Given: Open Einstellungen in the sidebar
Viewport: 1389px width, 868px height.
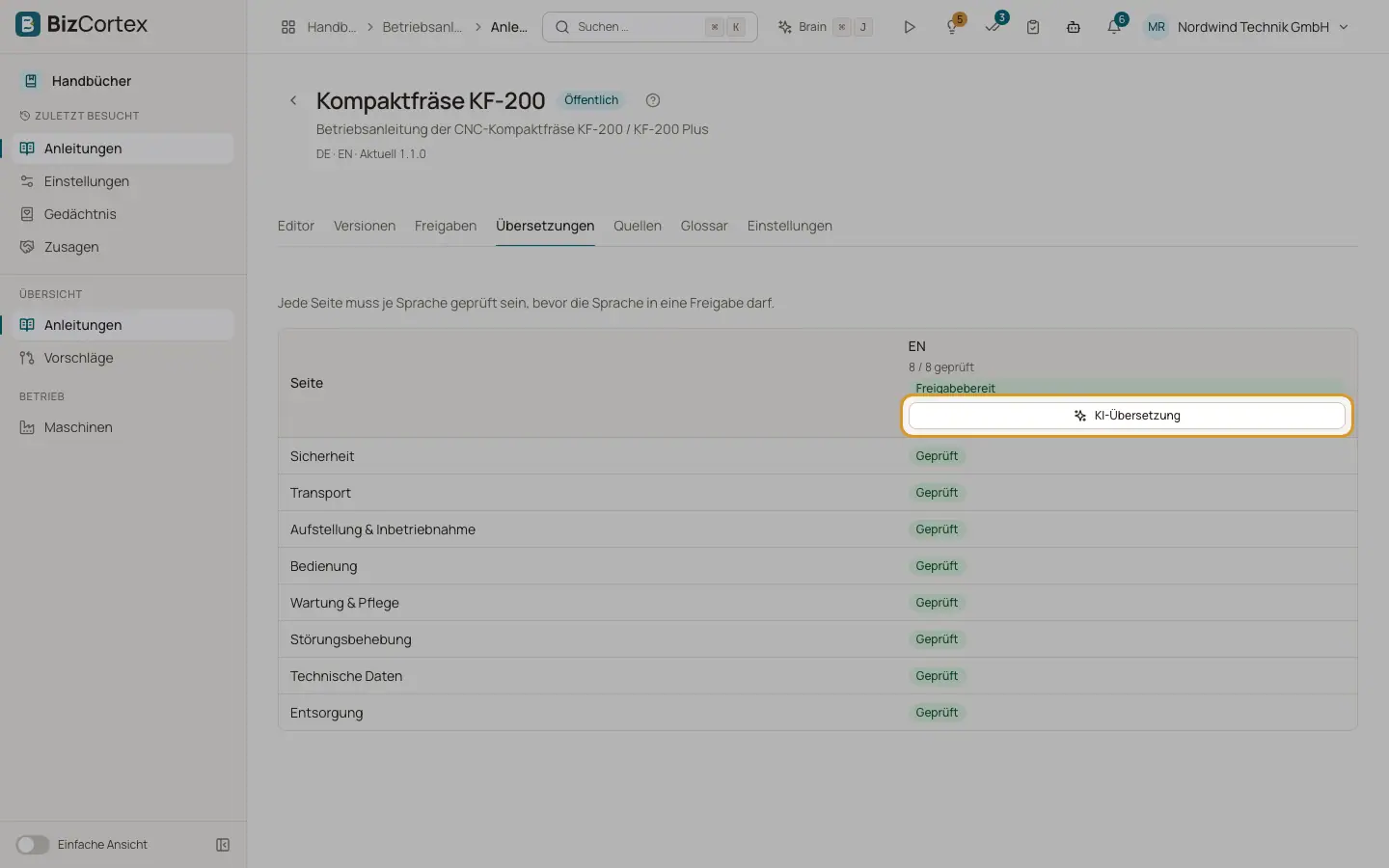Looking at the screenshot, I should [x=123, y=181].
